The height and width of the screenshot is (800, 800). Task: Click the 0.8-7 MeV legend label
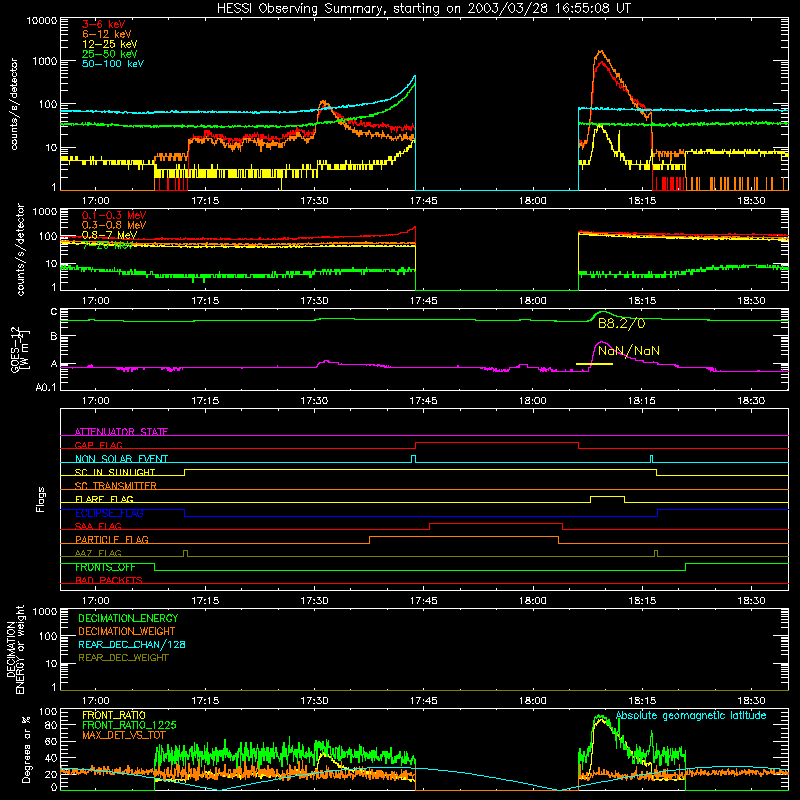[x=110, y=235]
